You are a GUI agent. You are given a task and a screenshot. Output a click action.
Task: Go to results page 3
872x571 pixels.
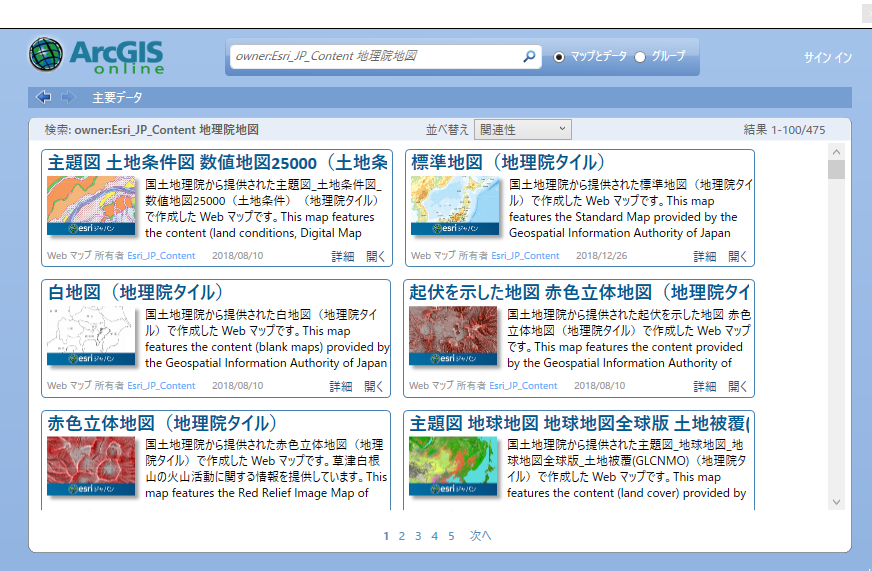click(418, 536)
